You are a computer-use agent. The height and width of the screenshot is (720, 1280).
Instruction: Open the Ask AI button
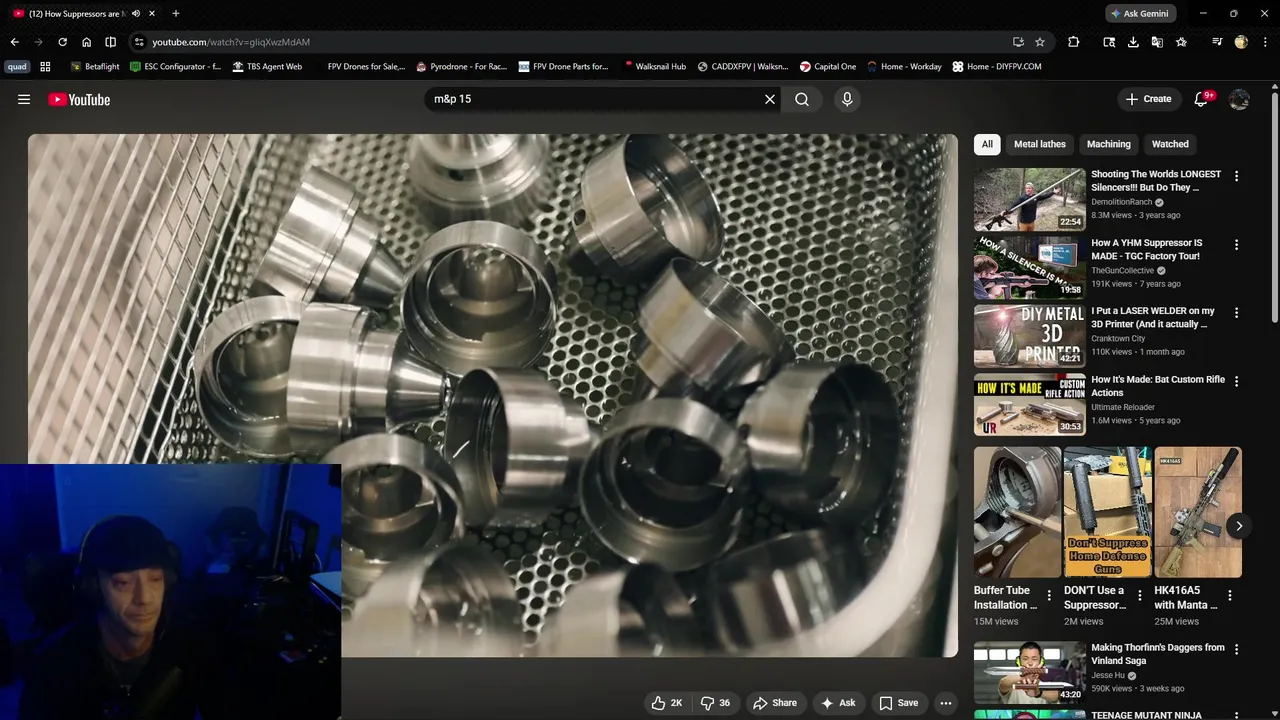click(838, 703)
